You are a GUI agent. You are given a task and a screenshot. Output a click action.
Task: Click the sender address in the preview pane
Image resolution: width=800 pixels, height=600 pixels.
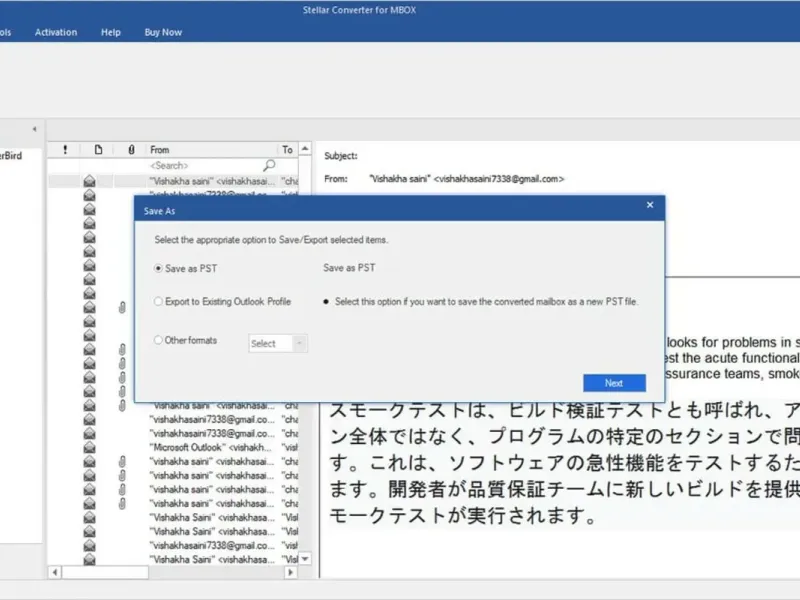click(467, 179)
